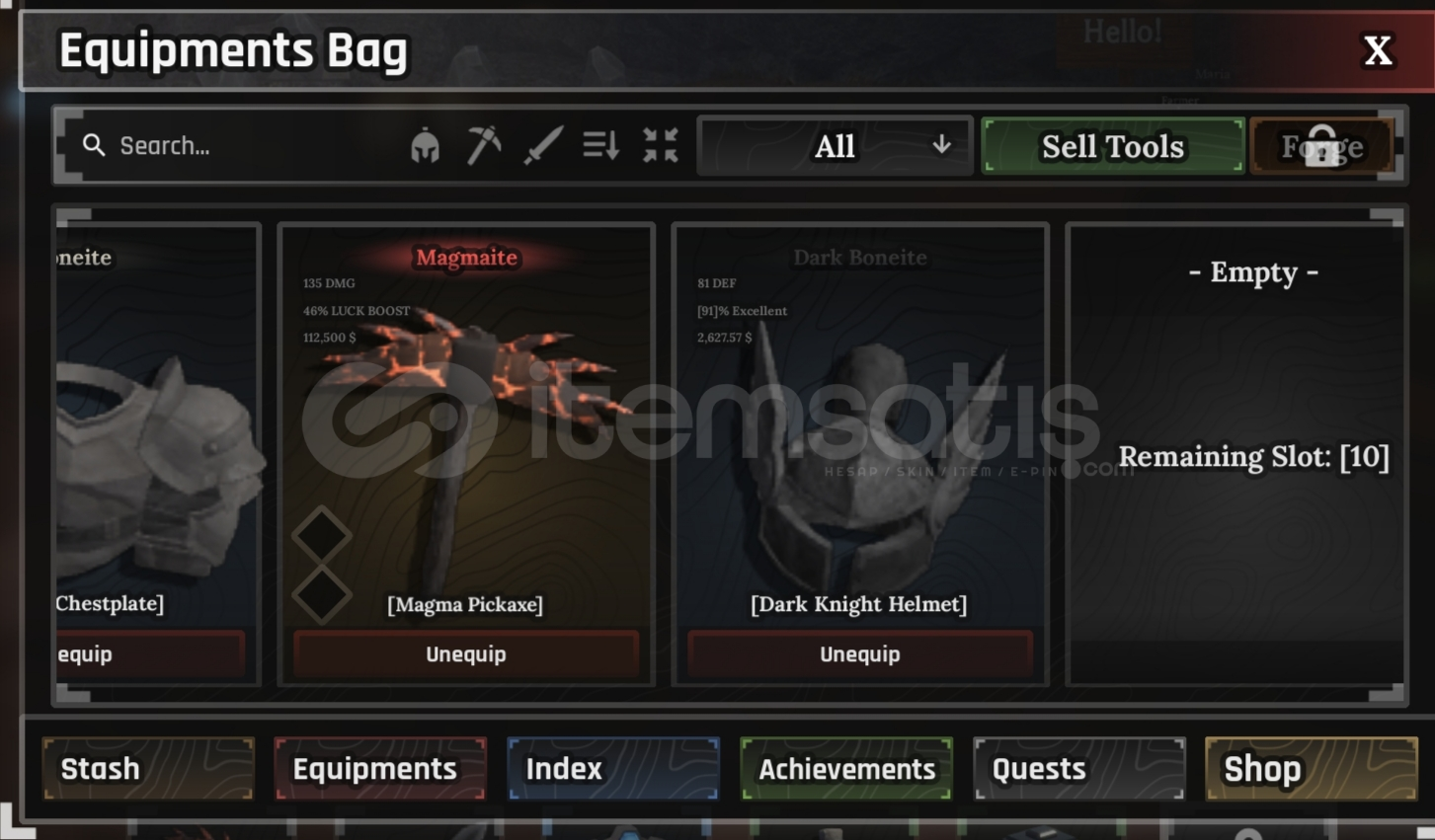Open the All category dropdown
This screenshot has width=1435, height=840.
point(836,146)
